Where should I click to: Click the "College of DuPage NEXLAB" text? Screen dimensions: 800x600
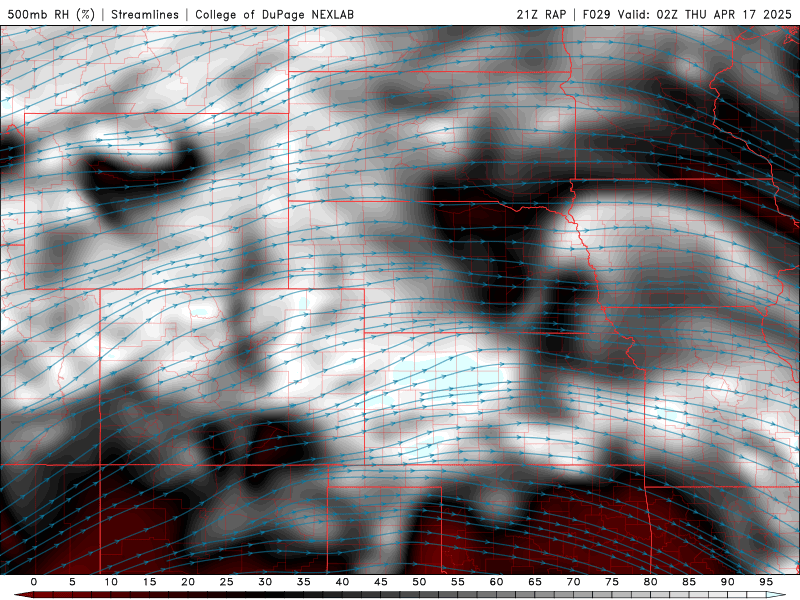coord(274,14)
